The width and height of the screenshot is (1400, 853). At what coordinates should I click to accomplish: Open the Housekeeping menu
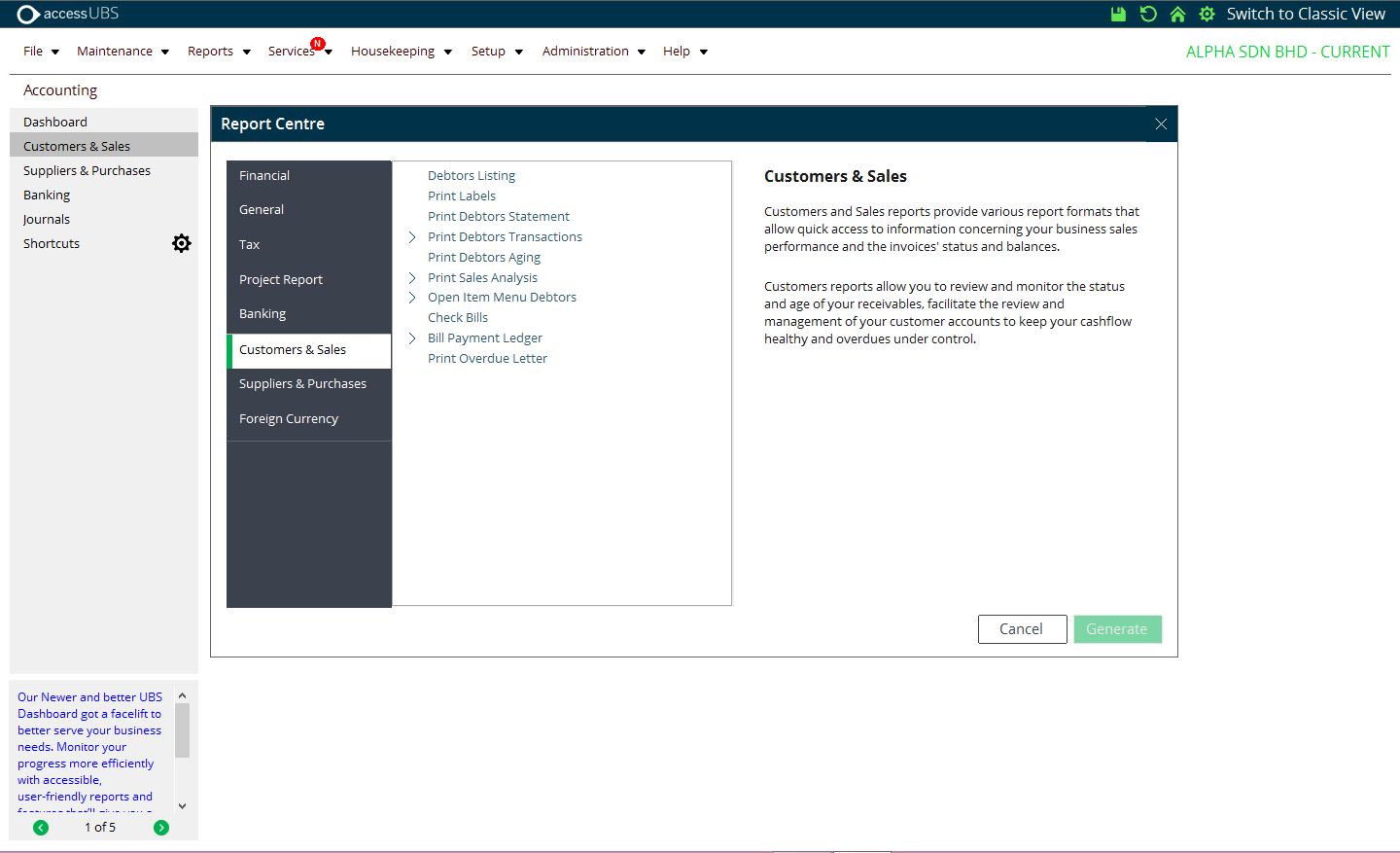pyautogui.click(x=401, y=52)
